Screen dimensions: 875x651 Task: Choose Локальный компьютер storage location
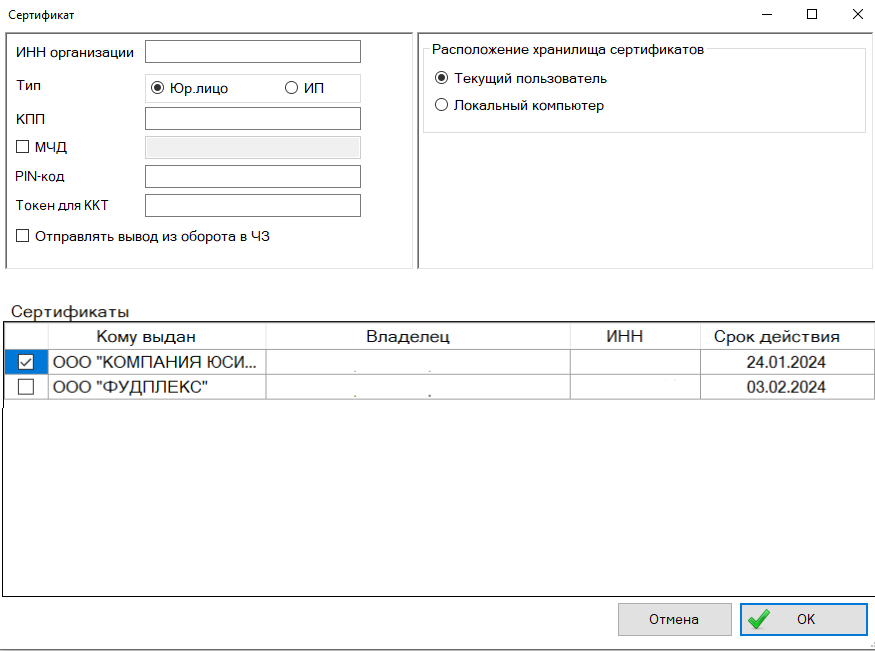442,105
